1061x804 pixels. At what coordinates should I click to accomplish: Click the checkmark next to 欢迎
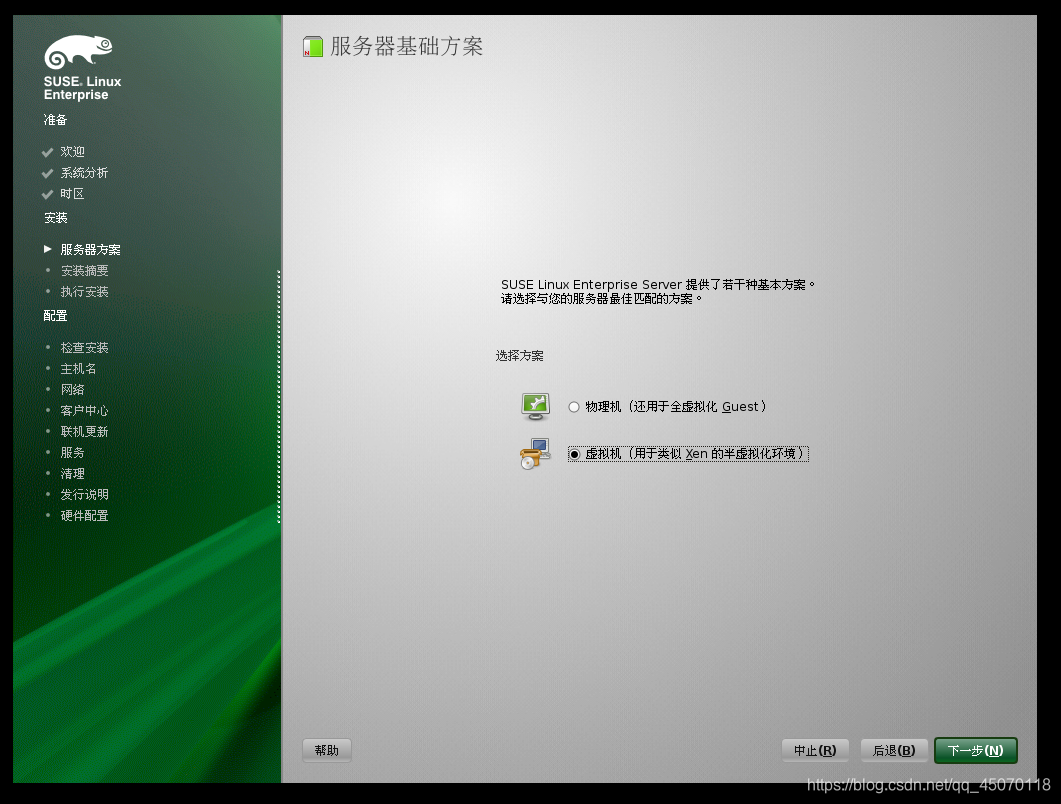click(x=47, y=152)
